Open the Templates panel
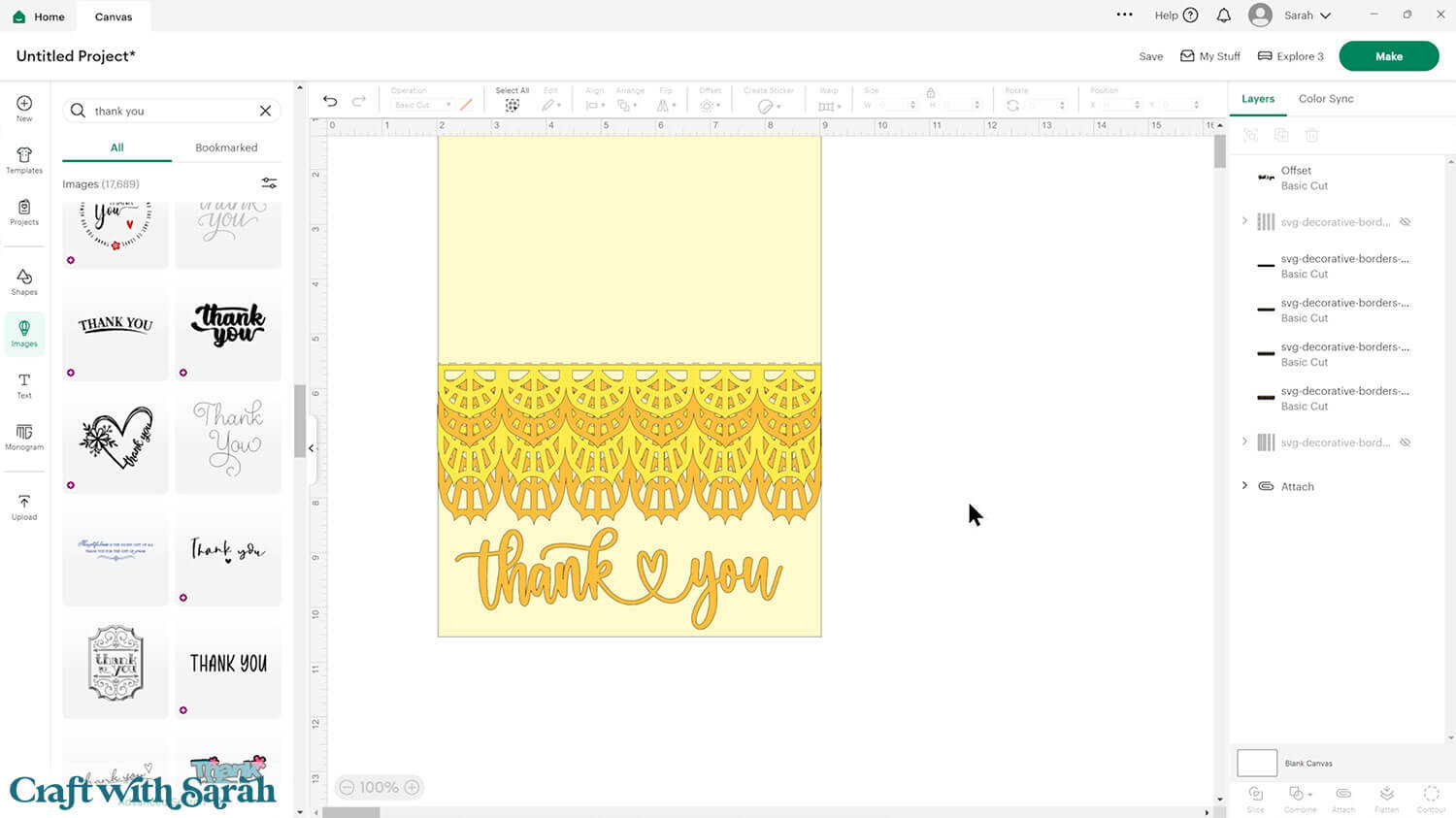This screenshot has width=1456, height=818. 24,160
